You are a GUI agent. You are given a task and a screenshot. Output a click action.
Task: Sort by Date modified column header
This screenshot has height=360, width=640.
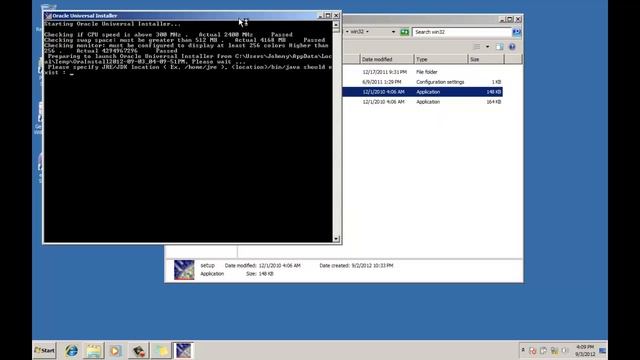[x=387, y=59]
